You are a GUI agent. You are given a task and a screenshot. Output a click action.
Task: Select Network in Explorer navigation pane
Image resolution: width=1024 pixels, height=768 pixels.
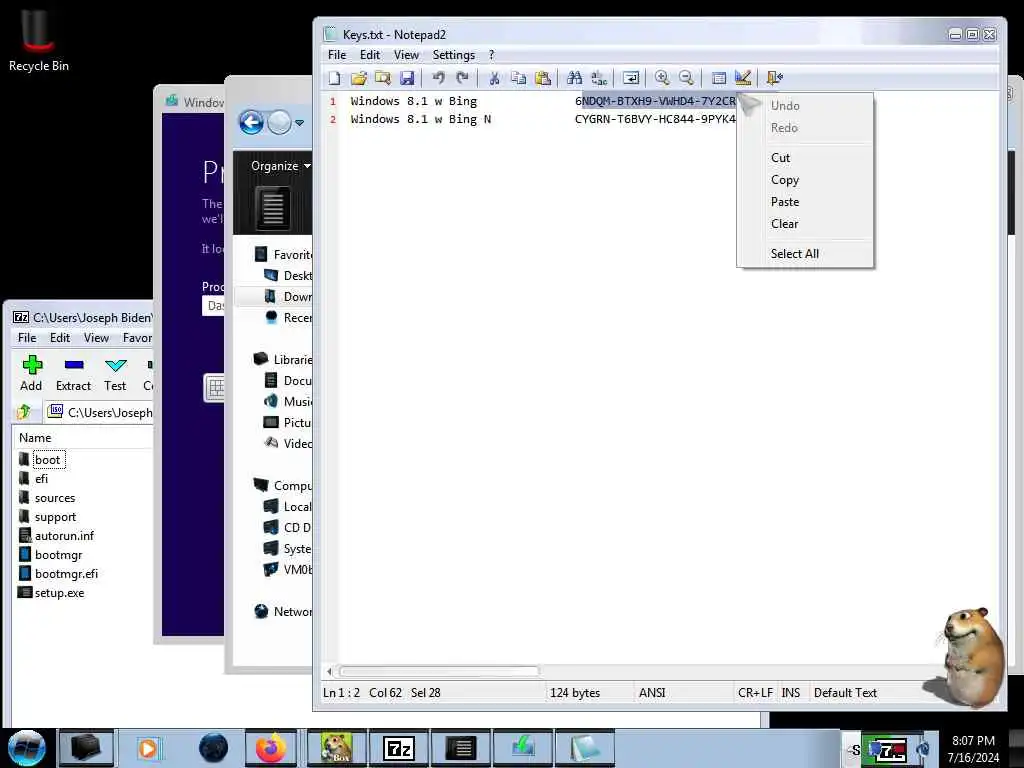click(x=292, y=612)
